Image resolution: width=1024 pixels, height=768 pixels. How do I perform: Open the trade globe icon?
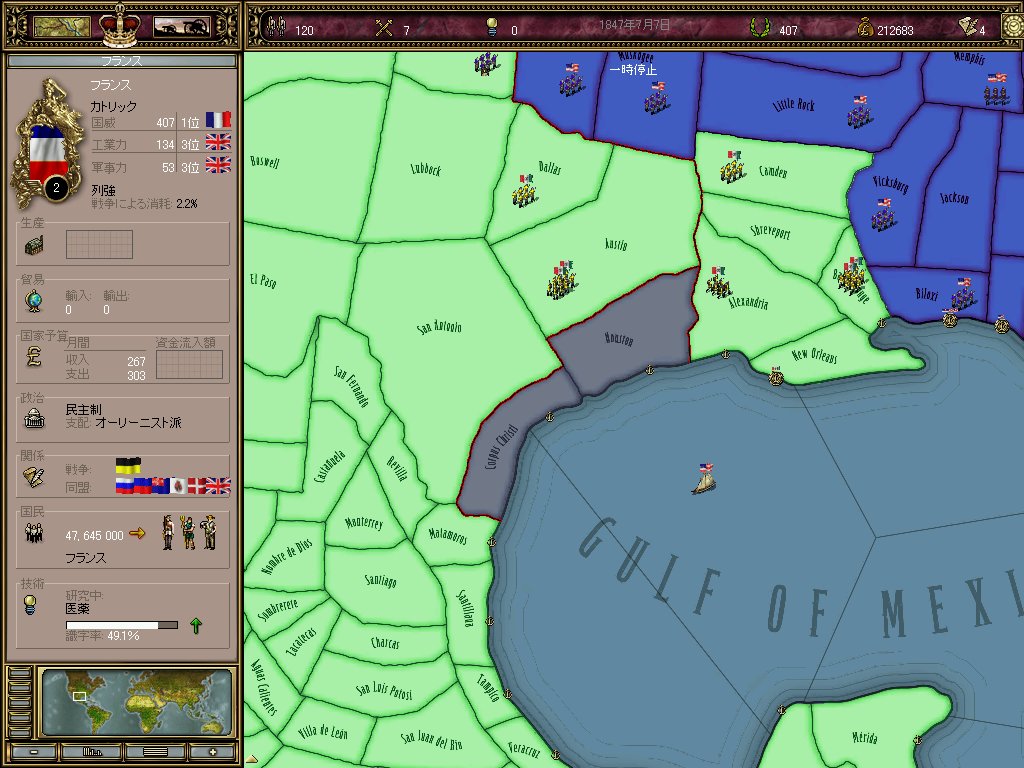[33, 300]
